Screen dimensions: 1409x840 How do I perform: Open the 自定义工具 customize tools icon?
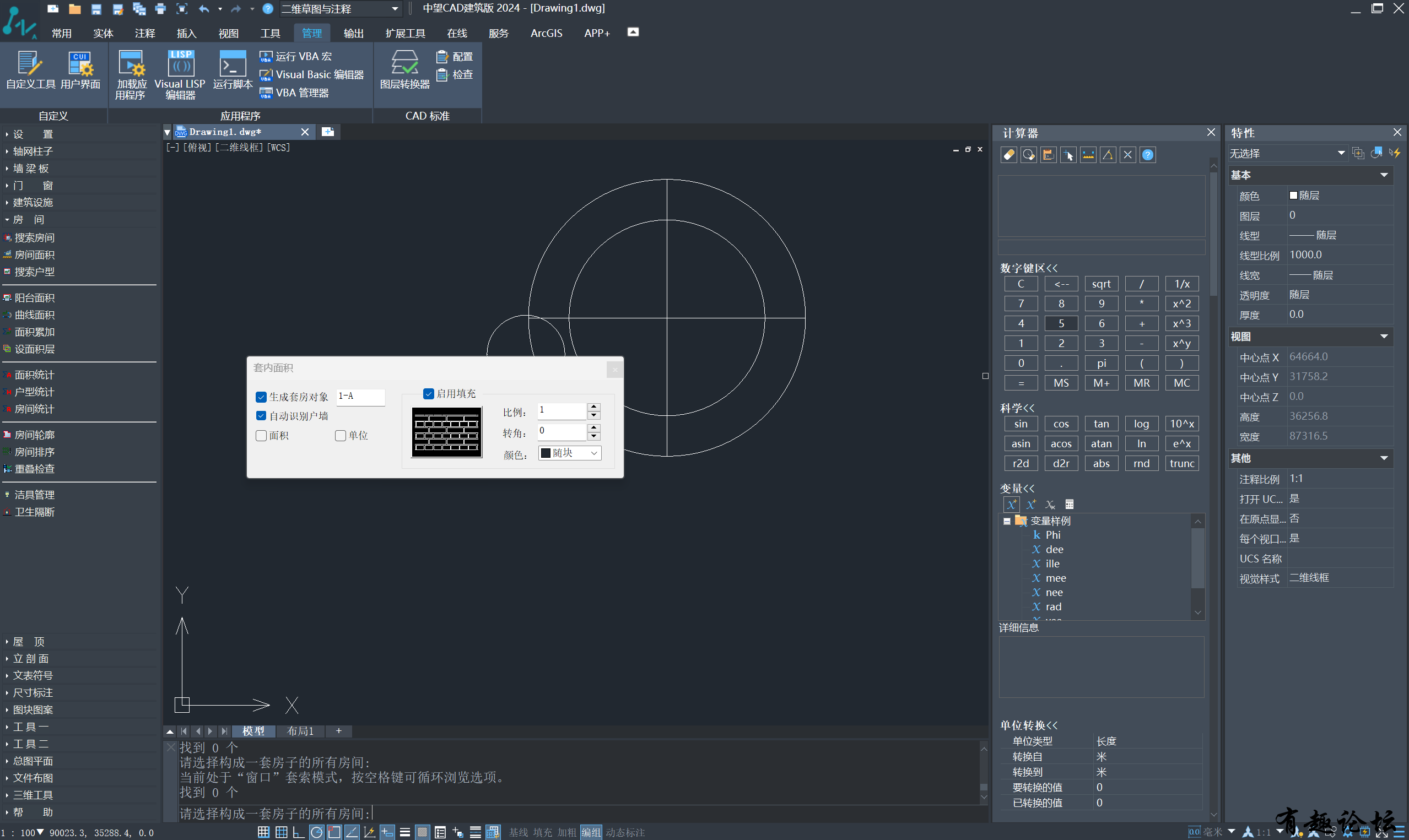point(30,69)
